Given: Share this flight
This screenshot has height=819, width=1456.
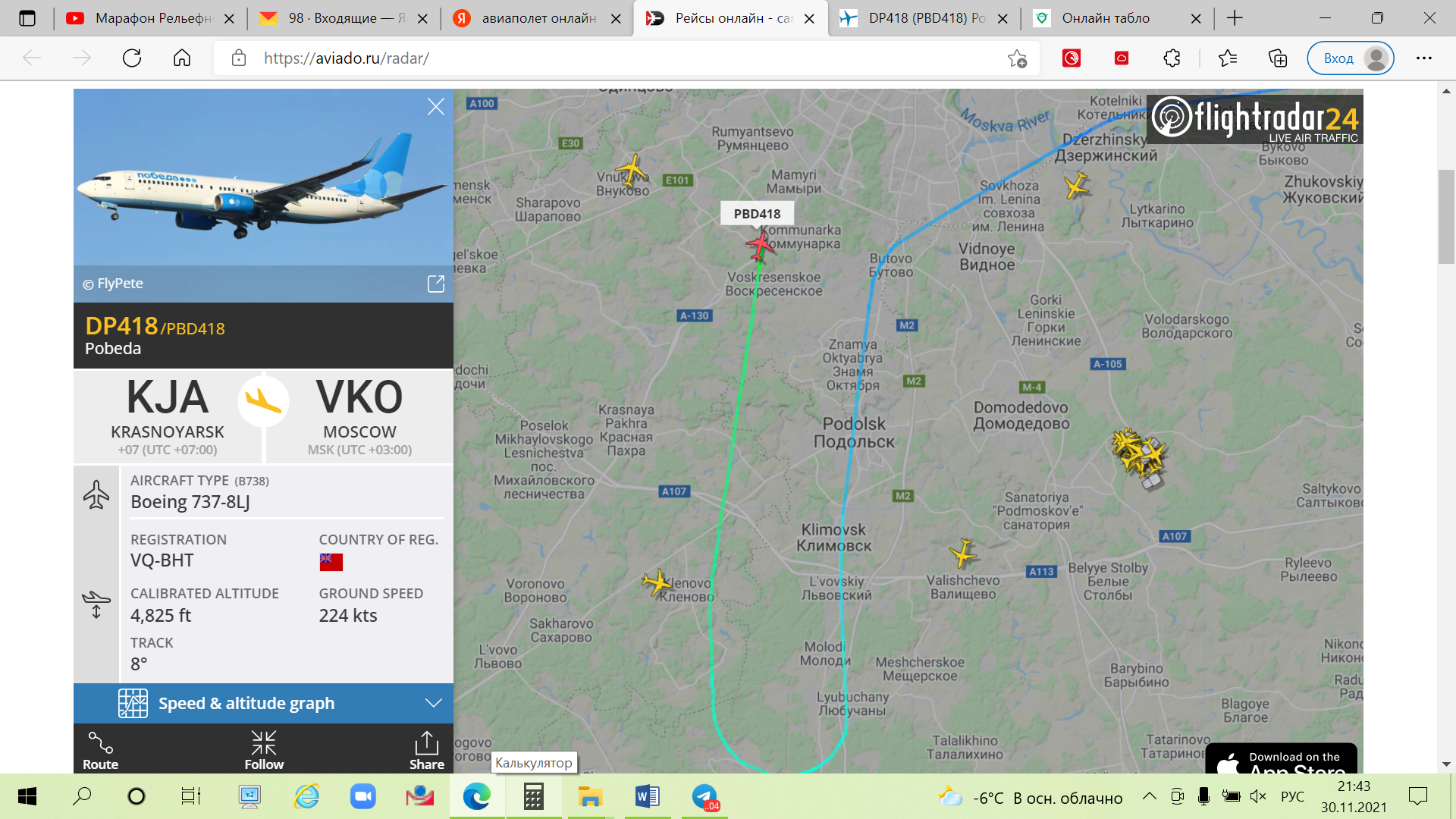Looking at the screenshot, I should (x=427, y=751).
